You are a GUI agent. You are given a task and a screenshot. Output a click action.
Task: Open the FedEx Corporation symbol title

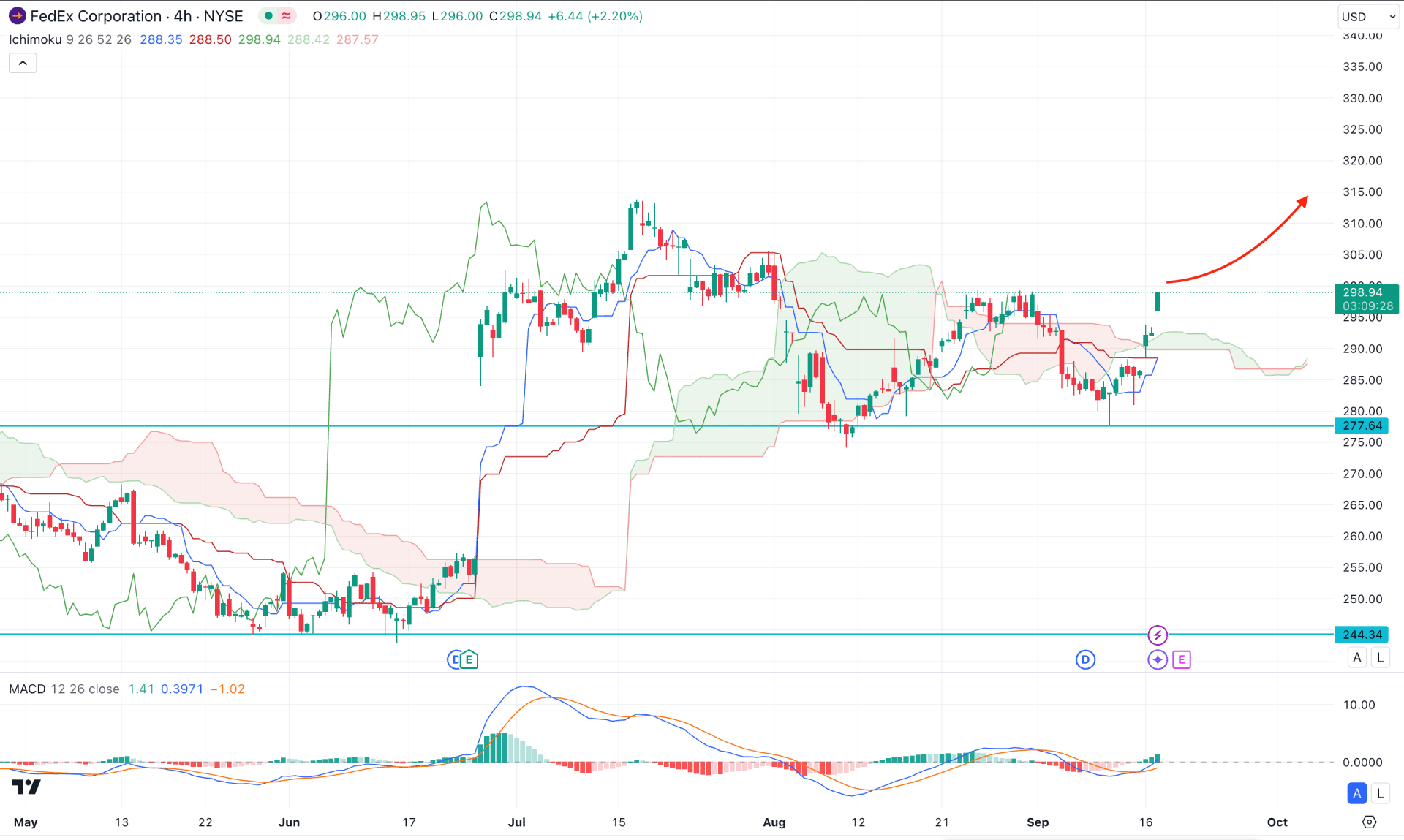pos(137,16)
